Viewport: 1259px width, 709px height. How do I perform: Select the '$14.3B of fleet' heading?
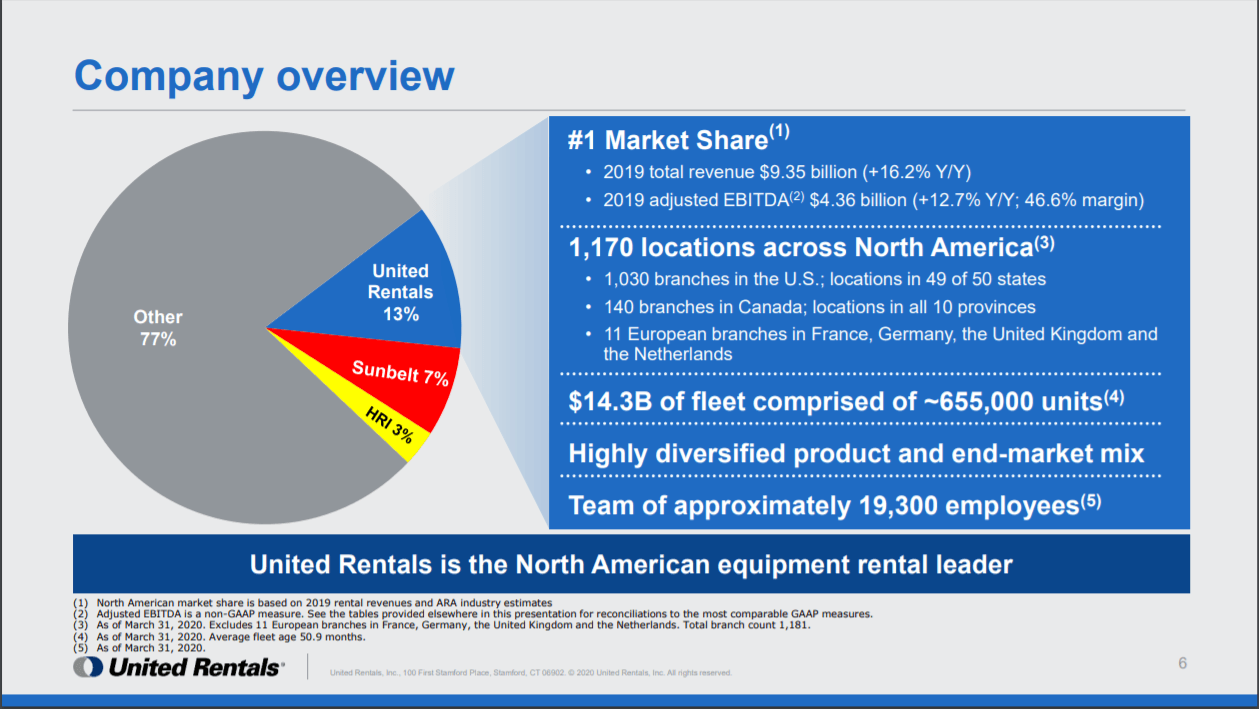(846, 401)
